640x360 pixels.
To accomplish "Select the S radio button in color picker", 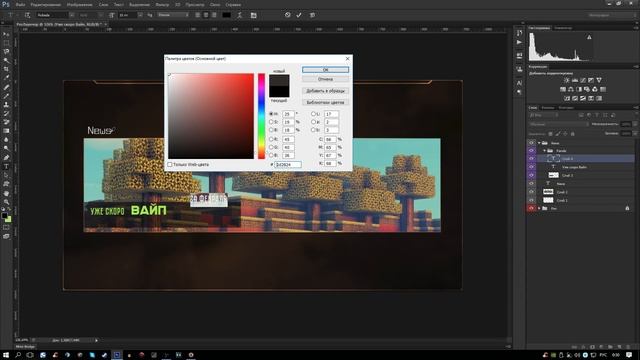I will 271,122.
